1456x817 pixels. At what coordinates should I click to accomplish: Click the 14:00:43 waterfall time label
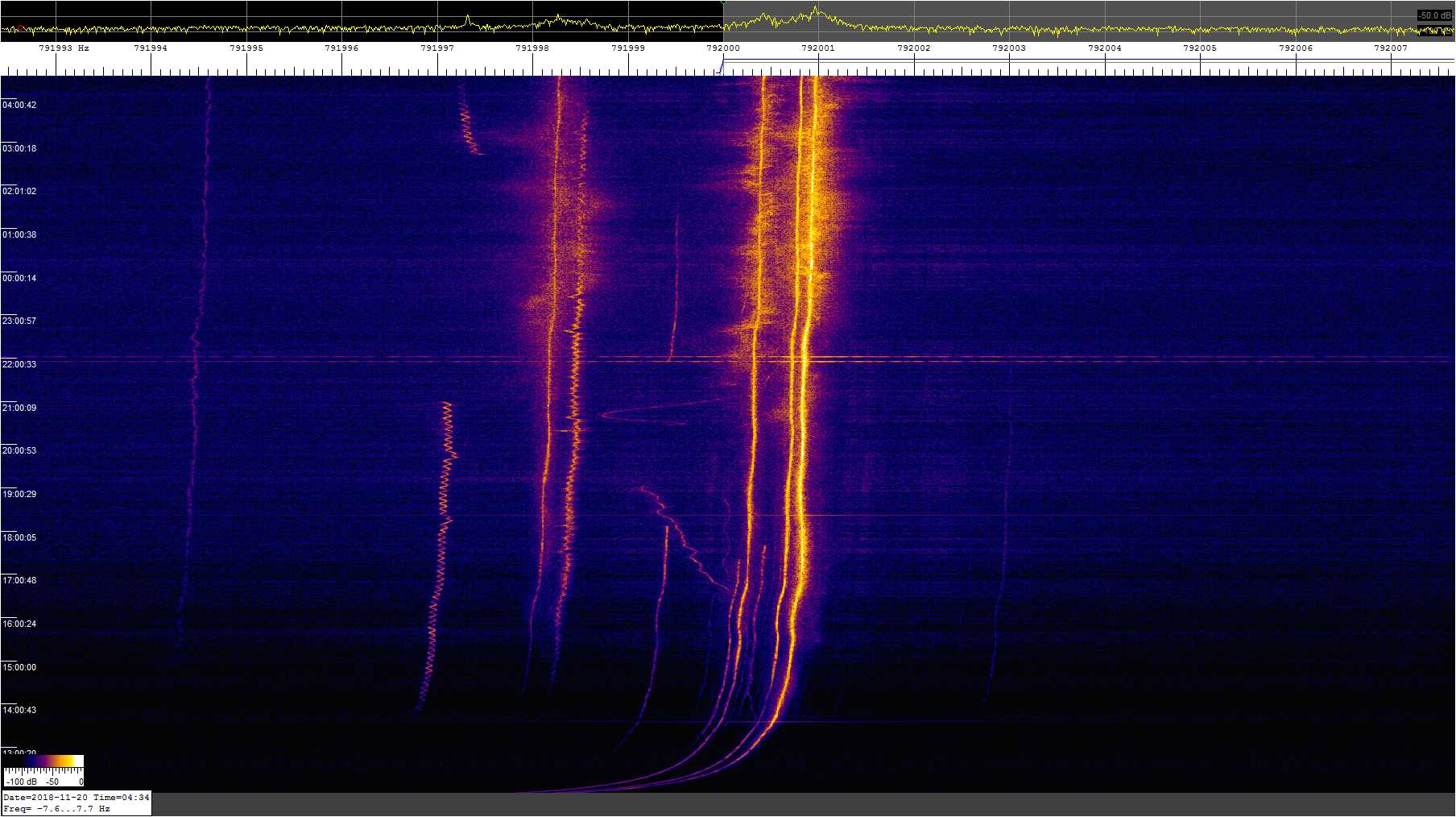[x=19, y=711]
